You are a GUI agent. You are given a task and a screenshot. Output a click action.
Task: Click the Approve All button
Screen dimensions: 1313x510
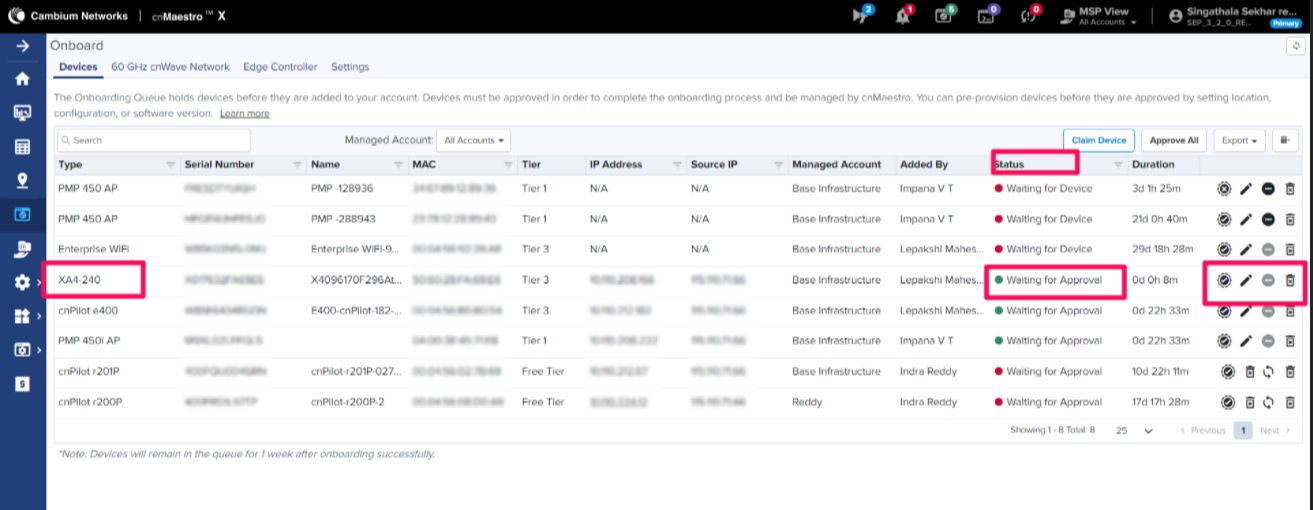coord(1175,140)
